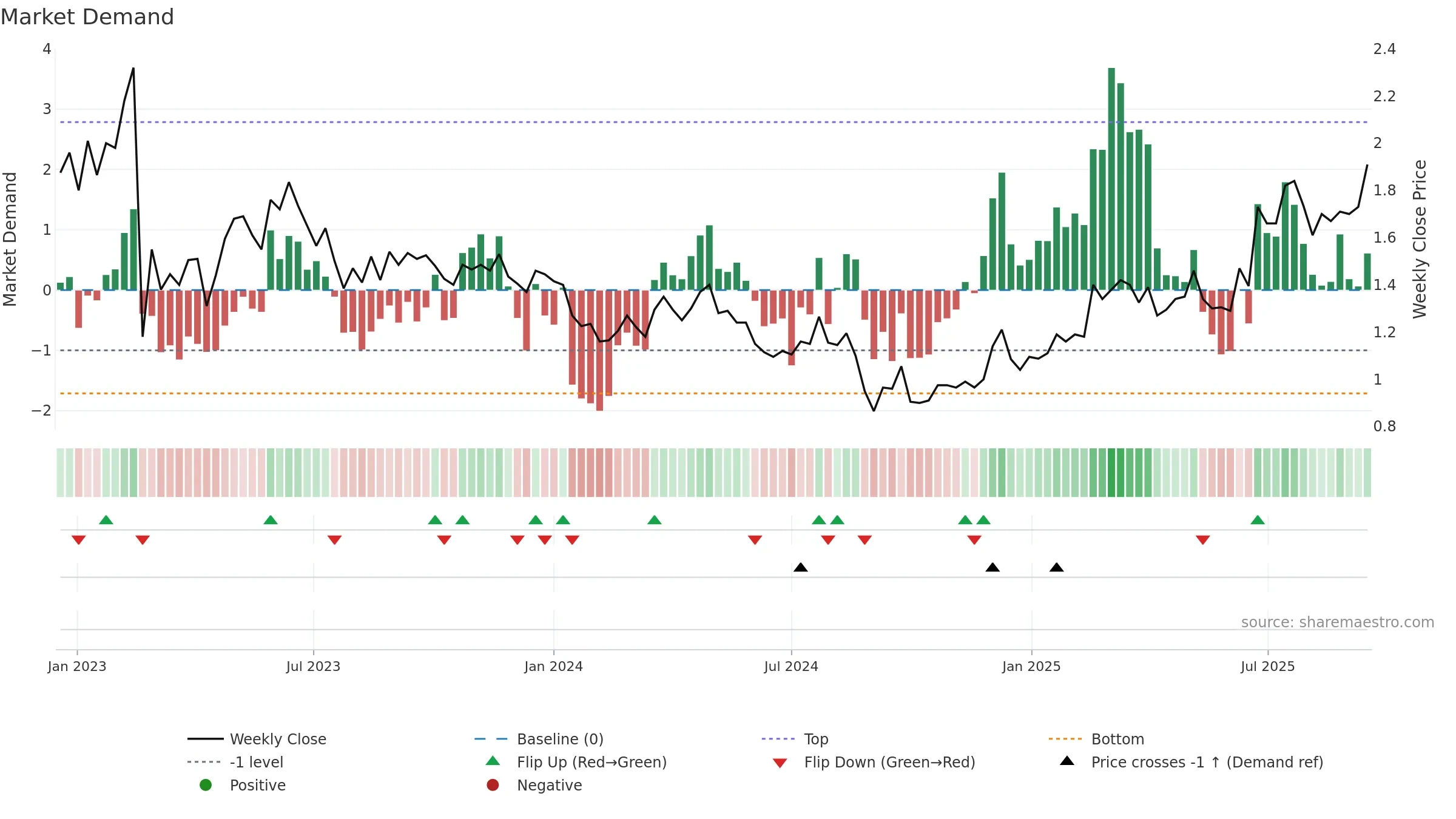
Task: Click the green Positive circle in legend
Action: point(206,785)
